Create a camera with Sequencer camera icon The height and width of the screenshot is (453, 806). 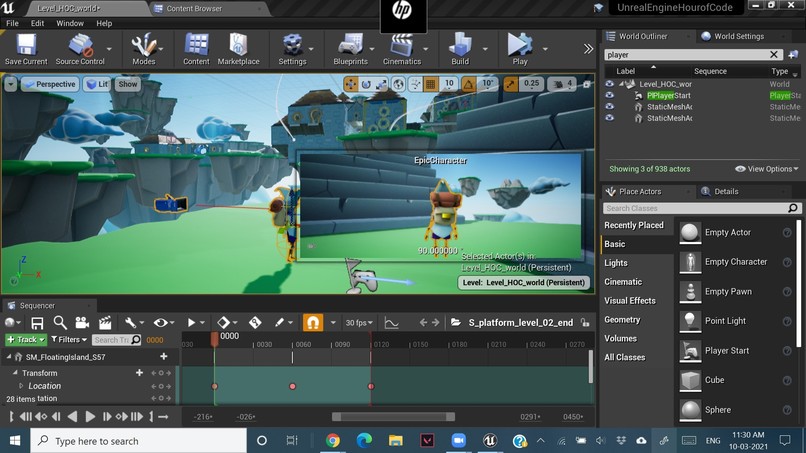[82, 323]
